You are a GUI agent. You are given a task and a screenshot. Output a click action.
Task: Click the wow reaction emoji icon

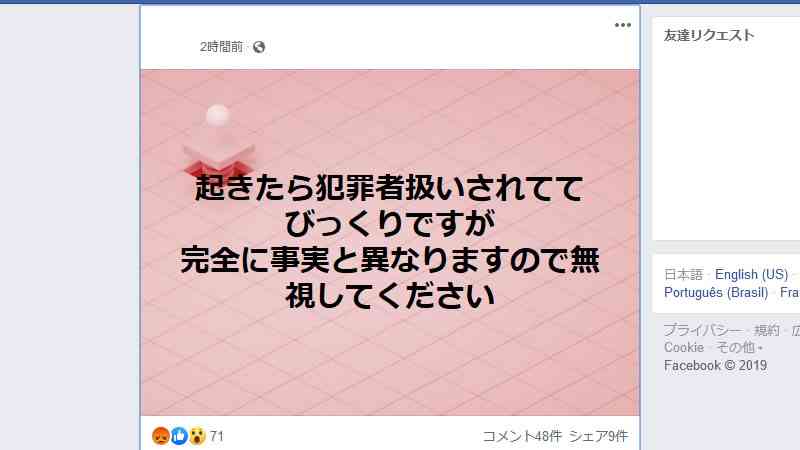coord(197,436)
